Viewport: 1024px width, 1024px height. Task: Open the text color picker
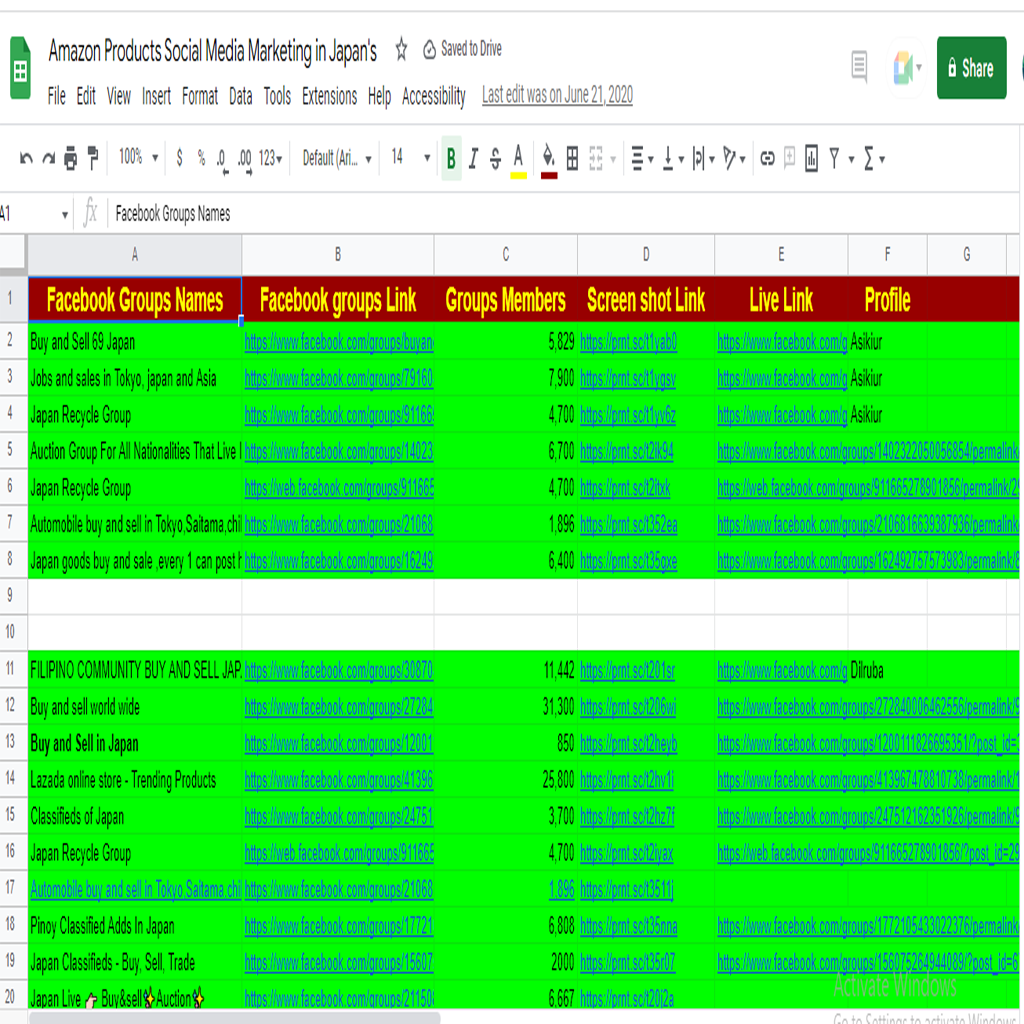point(519,160)
